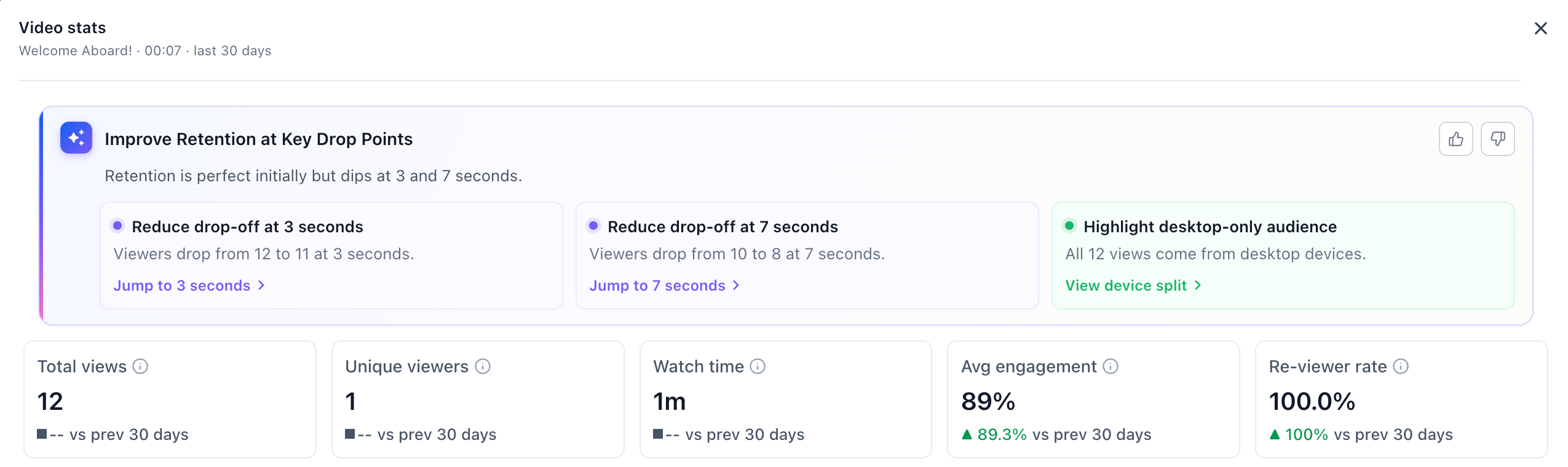Show info about Watch time
Image resolution: width=1568 pixels, height=467 pixels.
coord(758,367)
